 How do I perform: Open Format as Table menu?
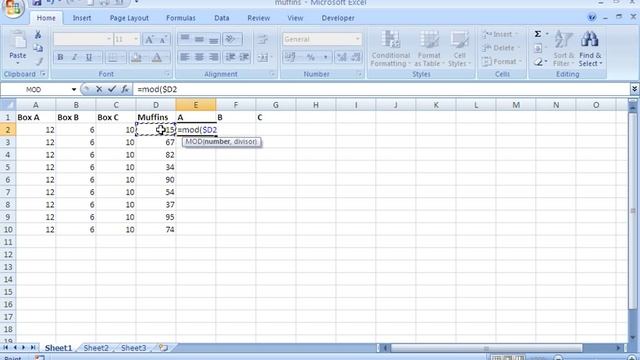coord(429,48)
